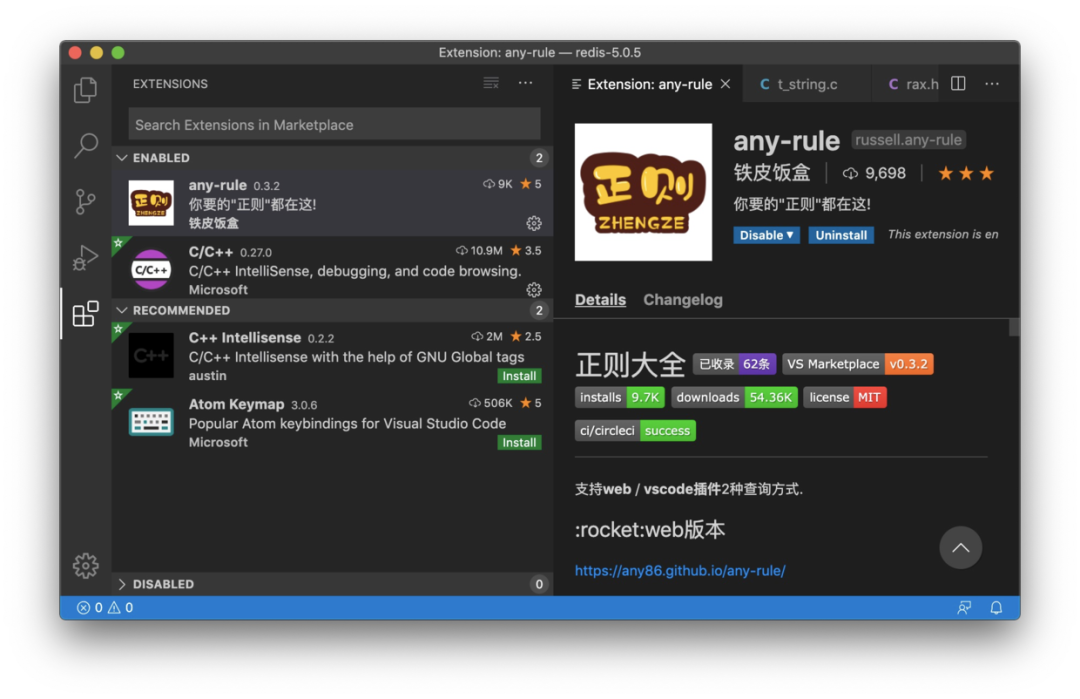Click the errors and warnings status indicator
The width and height of the screenshot is (1080, 699).
[105, 607]
